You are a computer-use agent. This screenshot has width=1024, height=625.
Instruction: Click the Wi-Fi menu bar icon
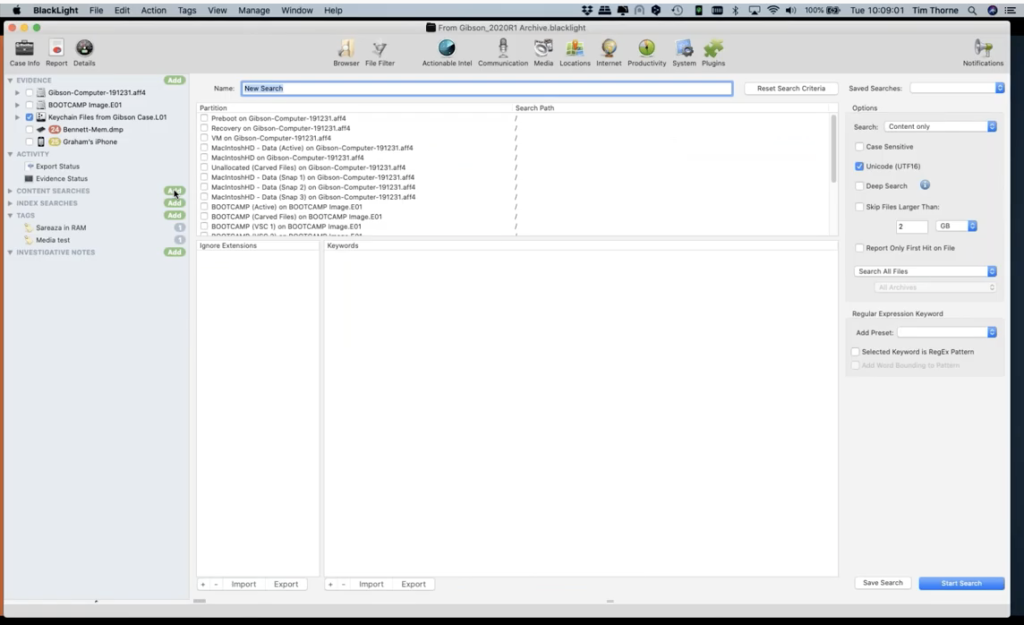pyautogui.click(x=773, y=10)
